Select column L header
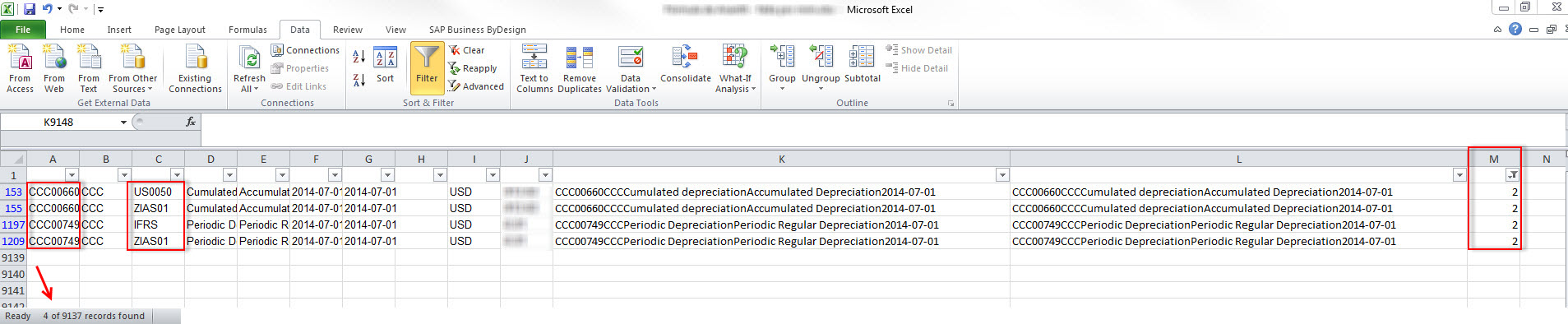This screenshot has width=1568, height=324. tap(1238, 159)
